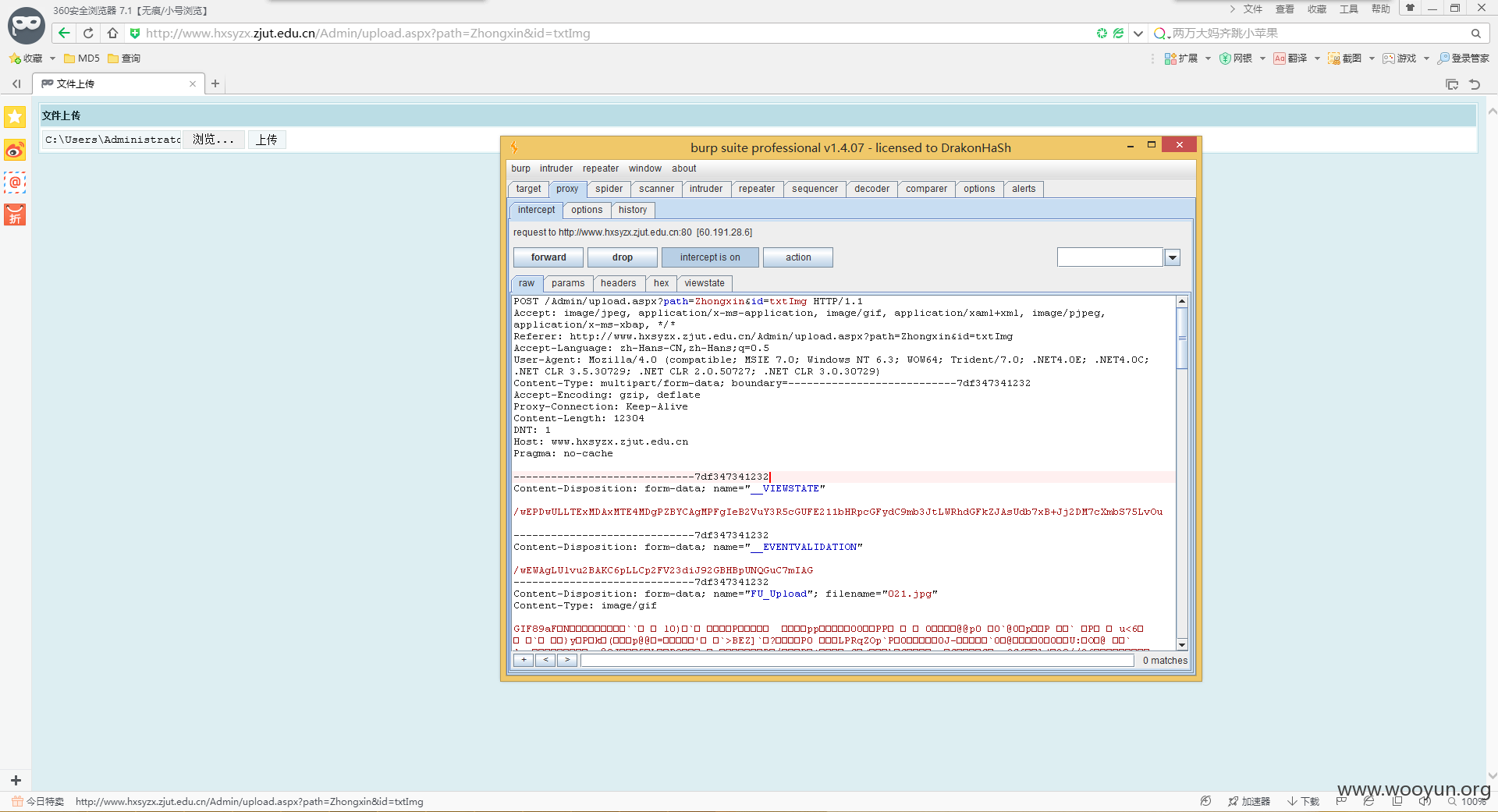This screenshot has width=1498, height=812.
Task: Toggle the intercept is on button
Action: (x=710, y=257)
